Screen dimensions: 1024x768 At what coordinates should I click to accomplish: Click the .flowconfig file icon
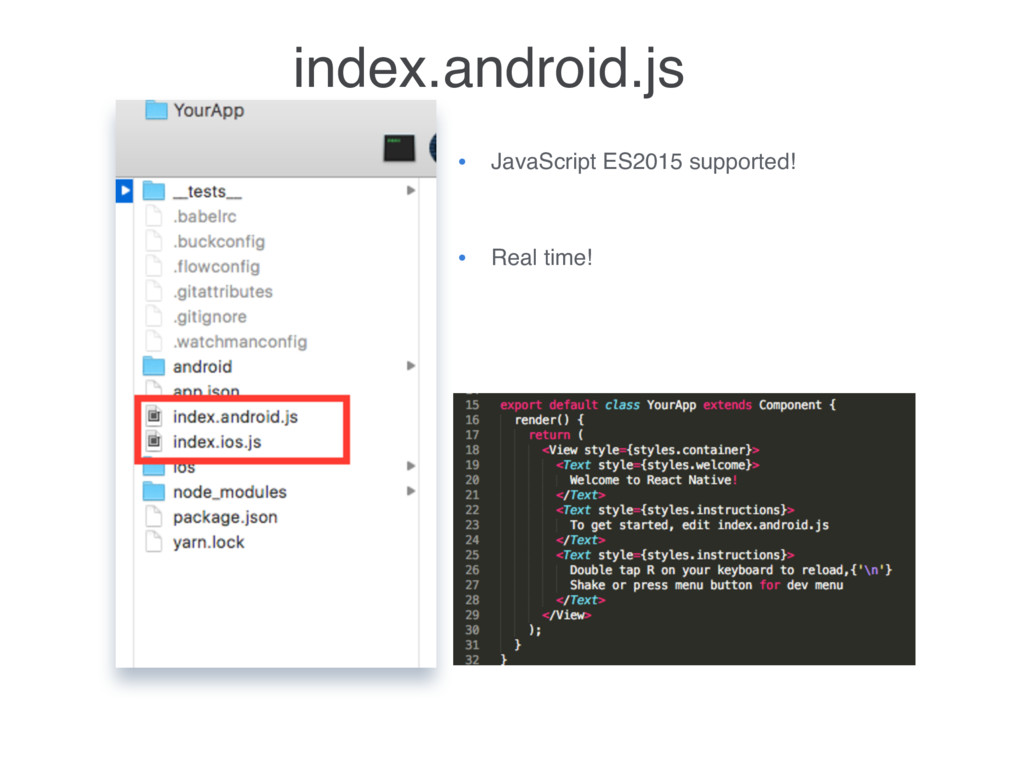pyautogui.click(x=154, y=266)
